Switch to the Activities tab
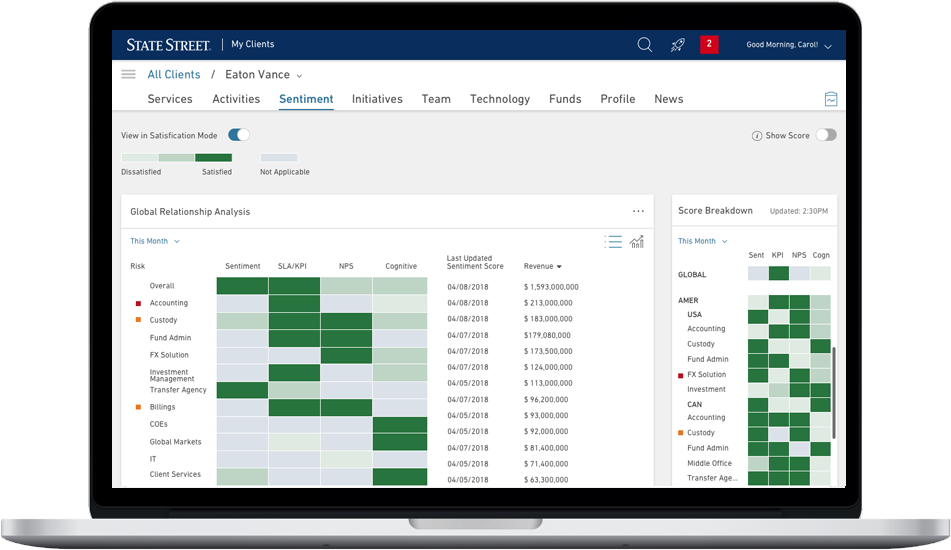The width and height of the screenshot is (951, 550). click(x=236, y=99)
